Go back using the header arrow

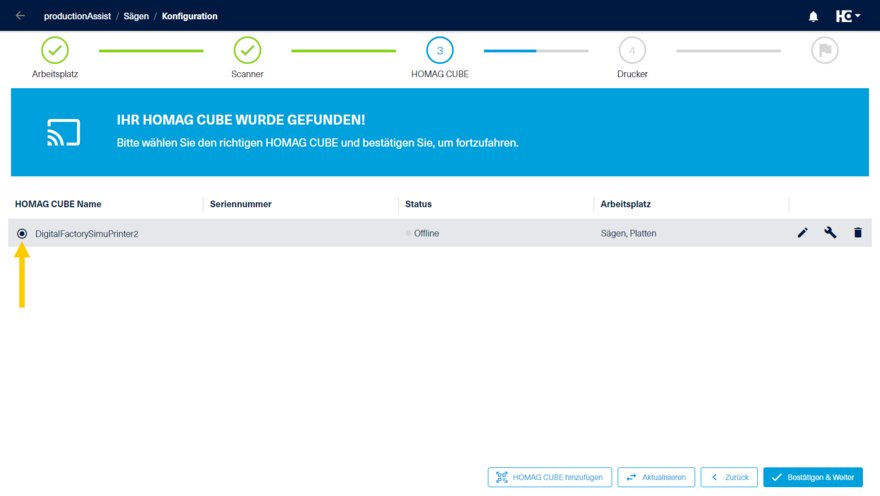(20, 16)
